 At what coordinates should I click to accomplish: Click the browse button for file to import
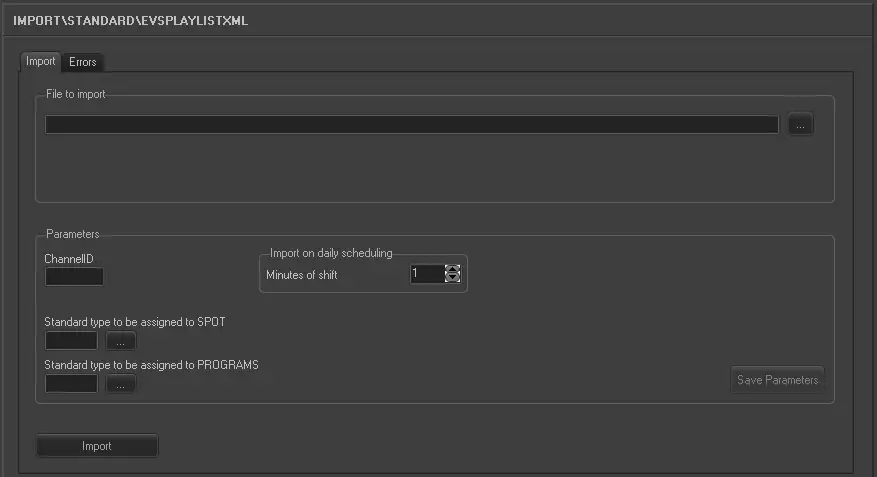(800, 125)
